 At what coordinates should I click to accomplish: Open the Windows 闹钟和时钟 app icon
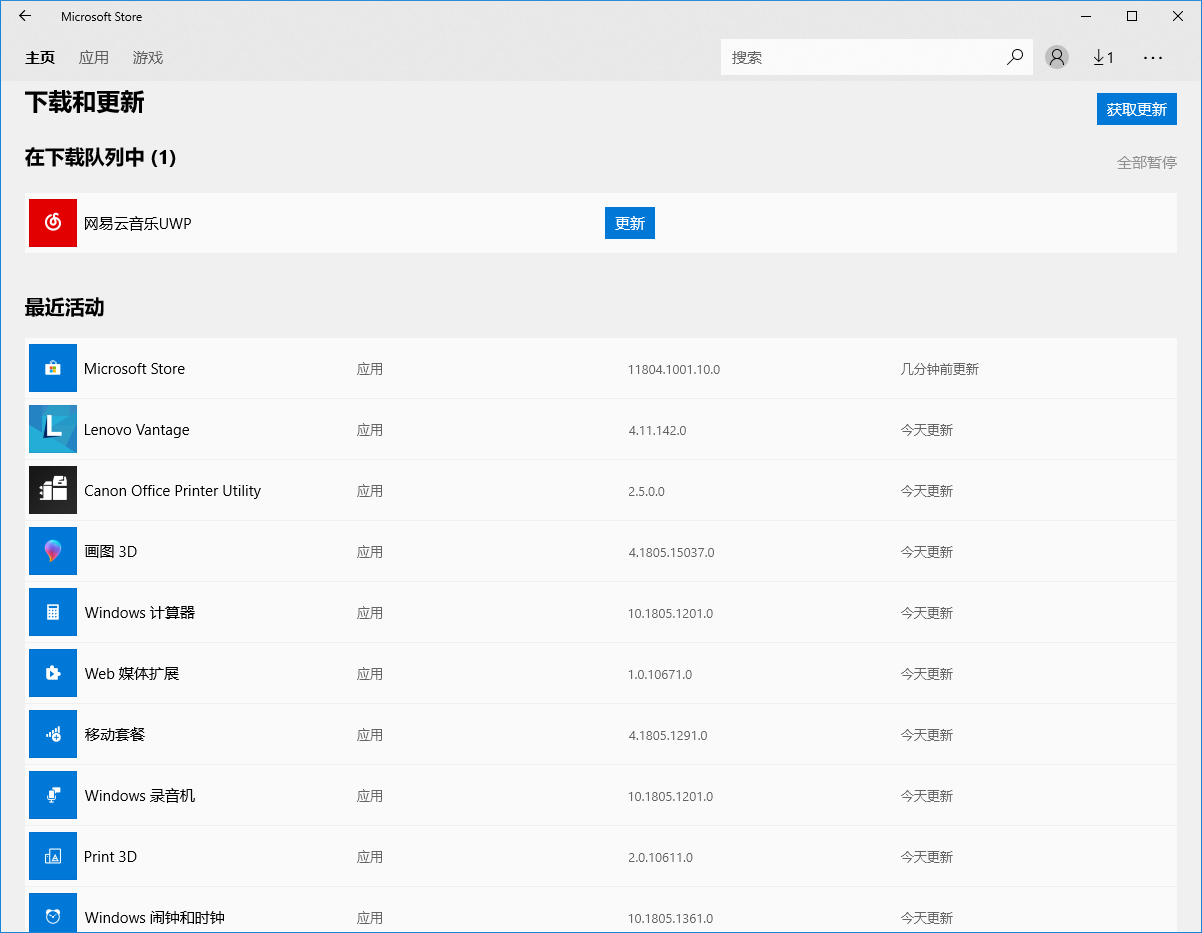[x=53, y=913]
